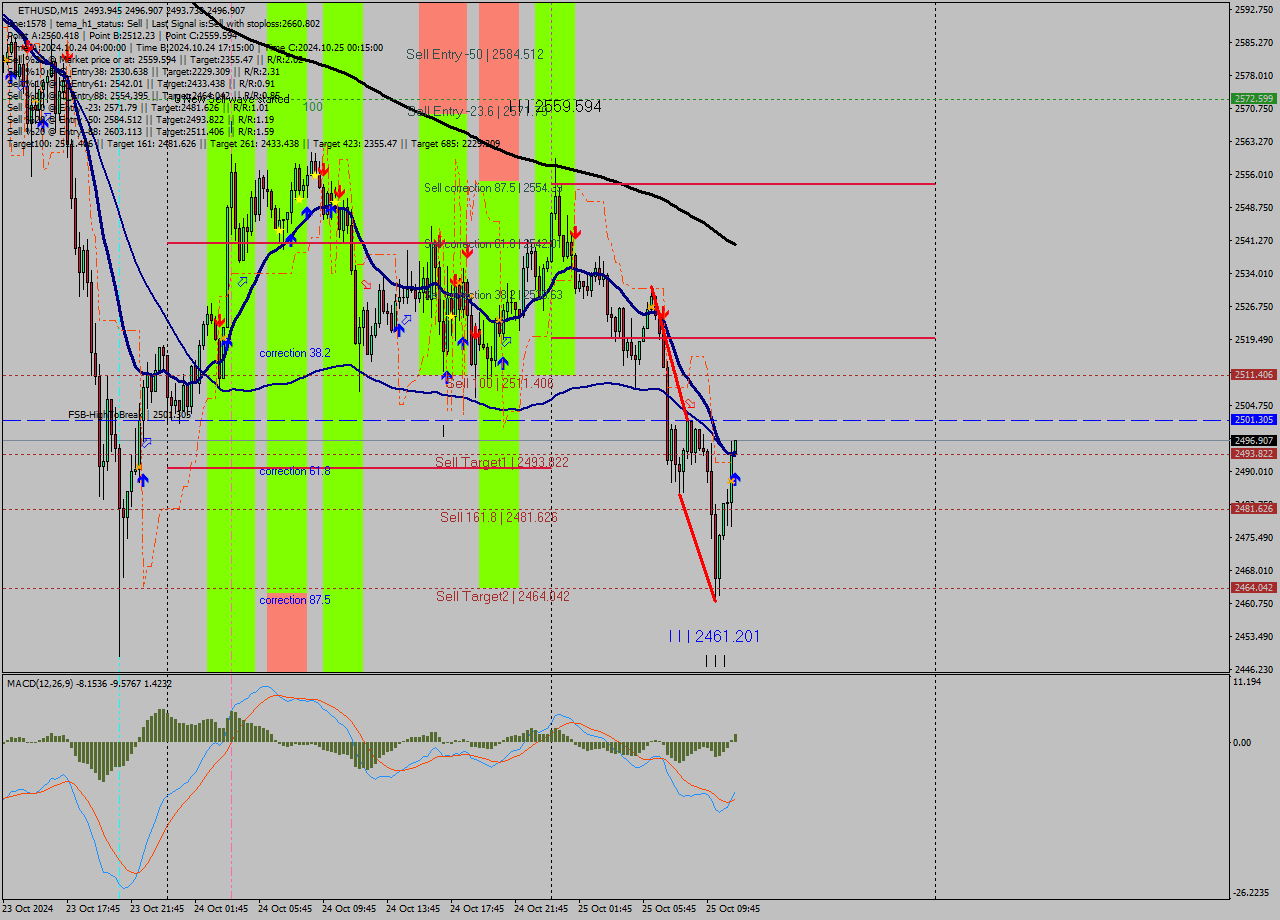Click the '25 Oct 05:45' time label

pos(669,909)
